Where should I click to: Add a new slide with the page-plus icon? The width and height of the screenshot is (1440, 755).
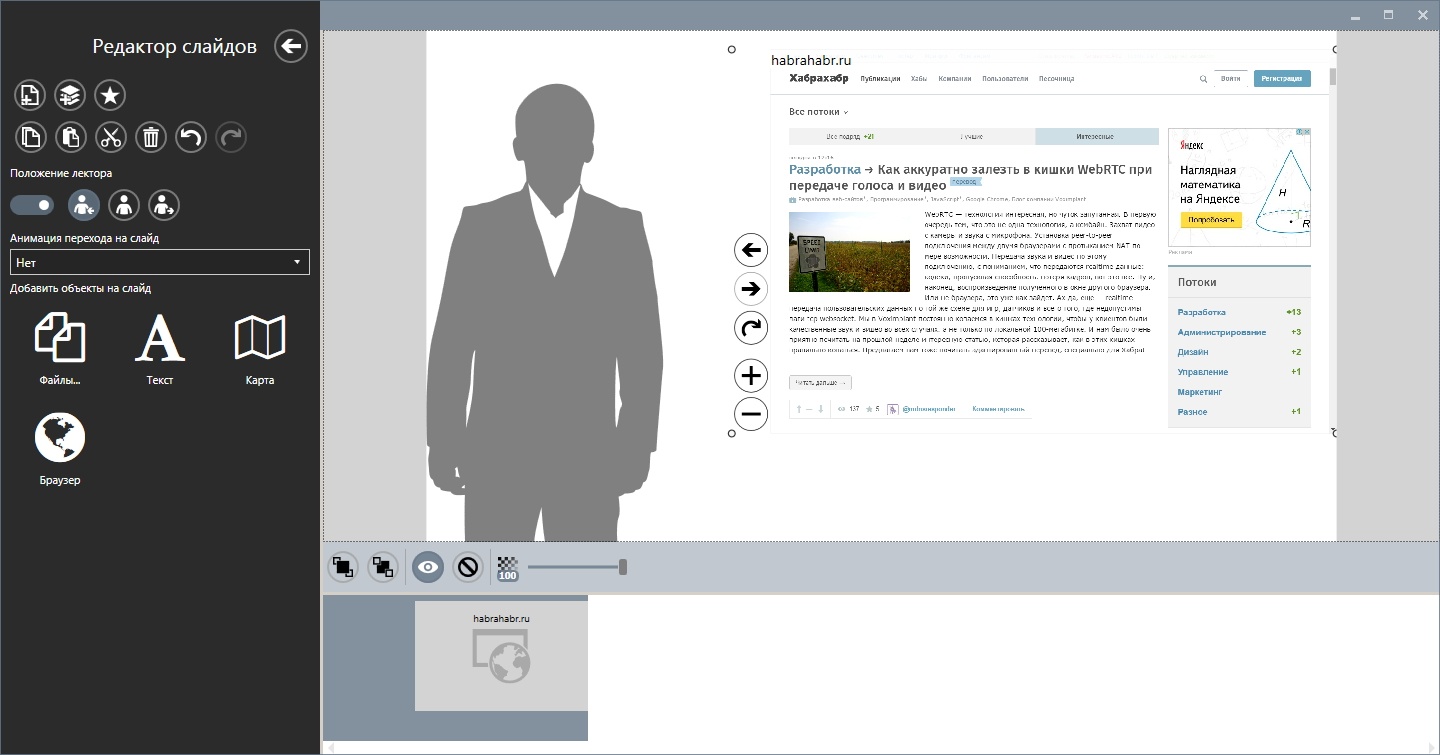(30, 95)
